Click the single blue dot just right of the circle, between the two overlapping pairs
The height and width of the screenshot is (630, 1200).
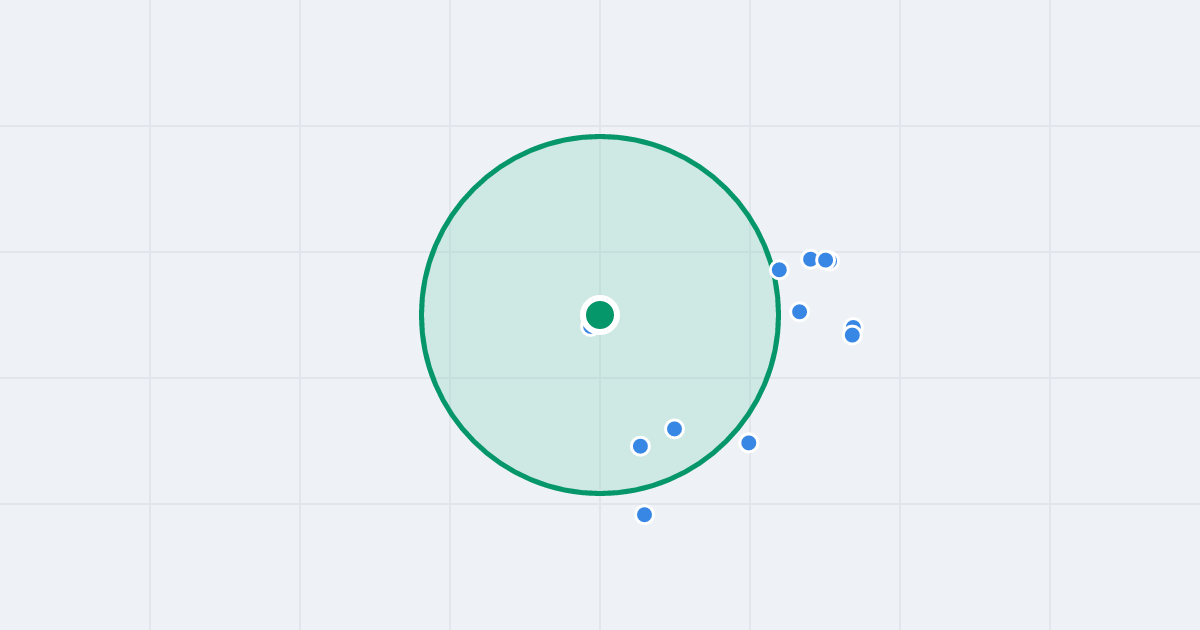coord(800,312)
